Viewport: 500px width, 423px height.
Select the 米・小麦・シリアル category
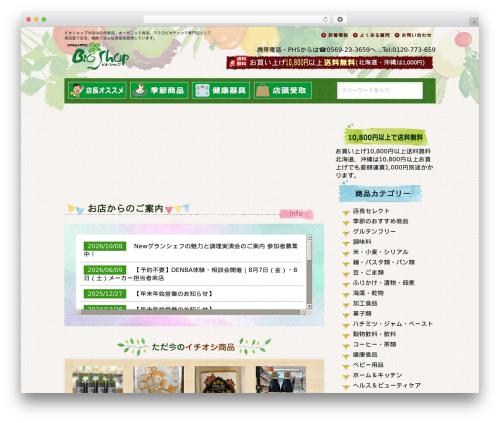(x=380, y=252)
